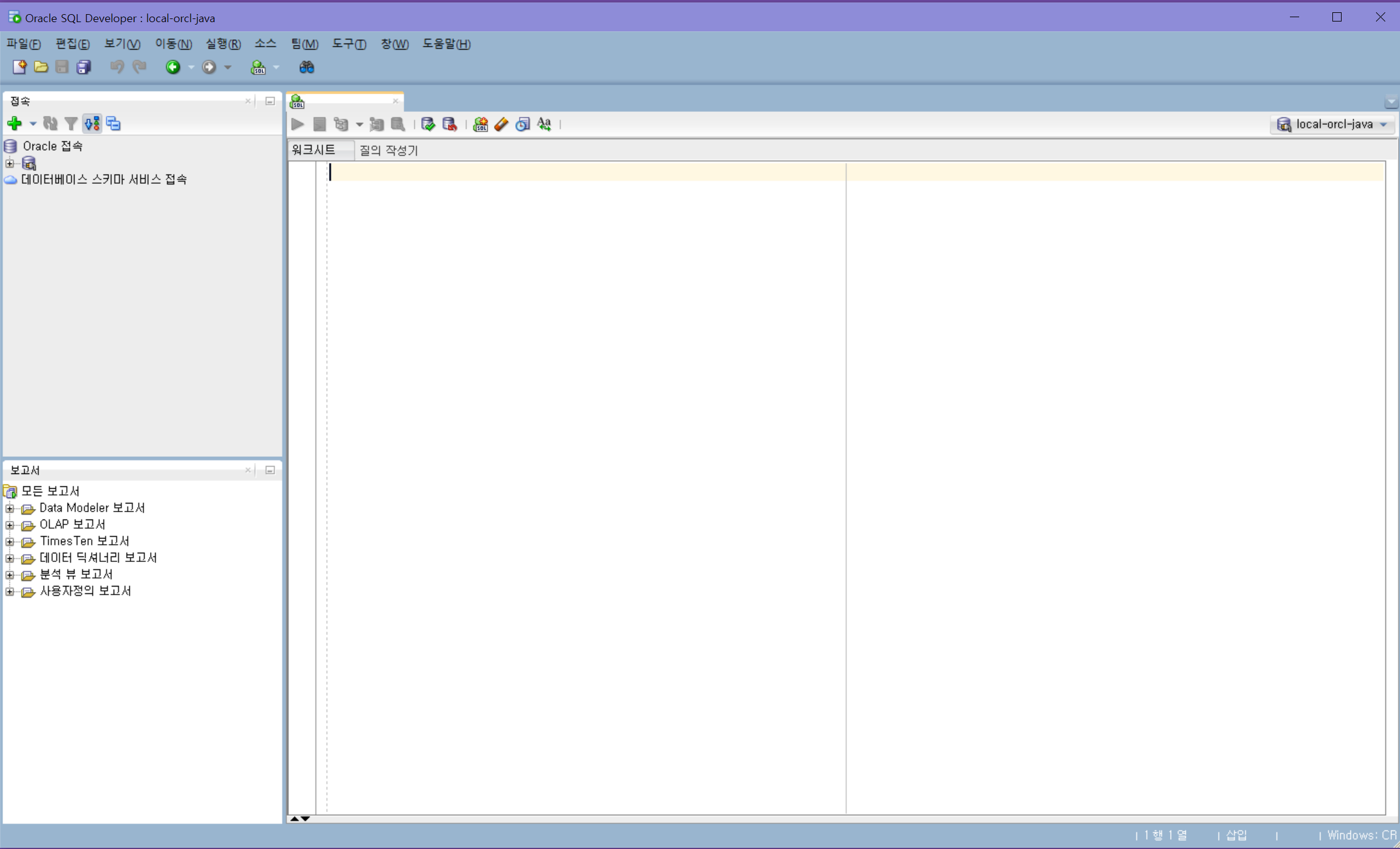Expand the connection node under Oracle 접속
Screen dimensions: 1400x849
[10, 163]
